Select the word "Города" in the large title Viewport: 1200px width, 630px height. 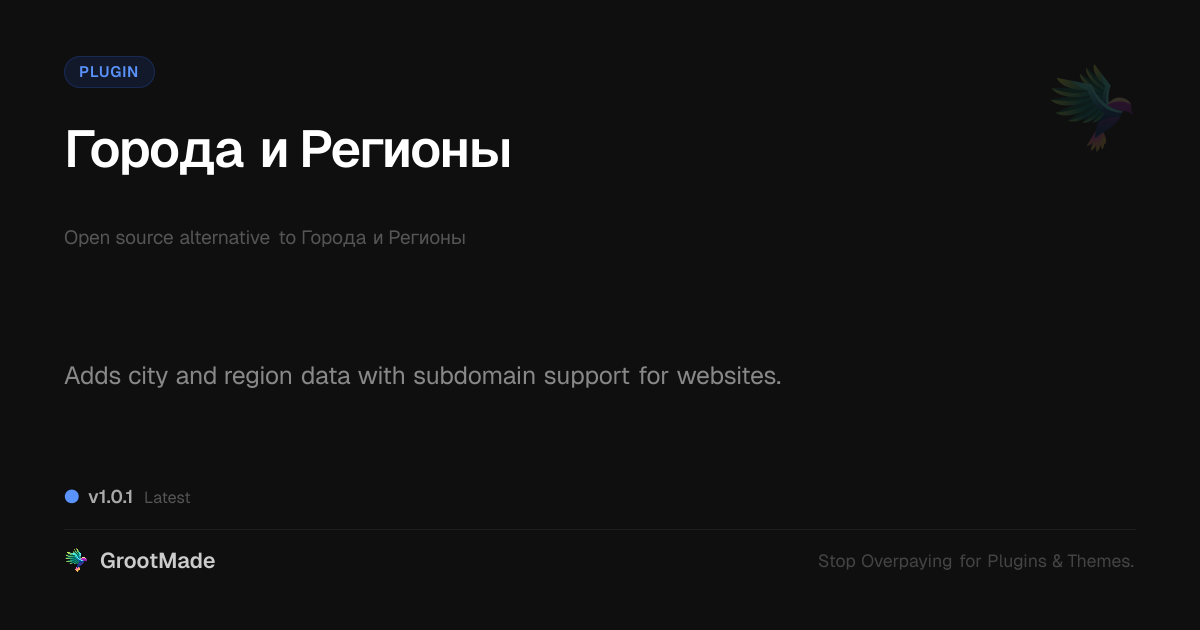click(x=154, y=151)
